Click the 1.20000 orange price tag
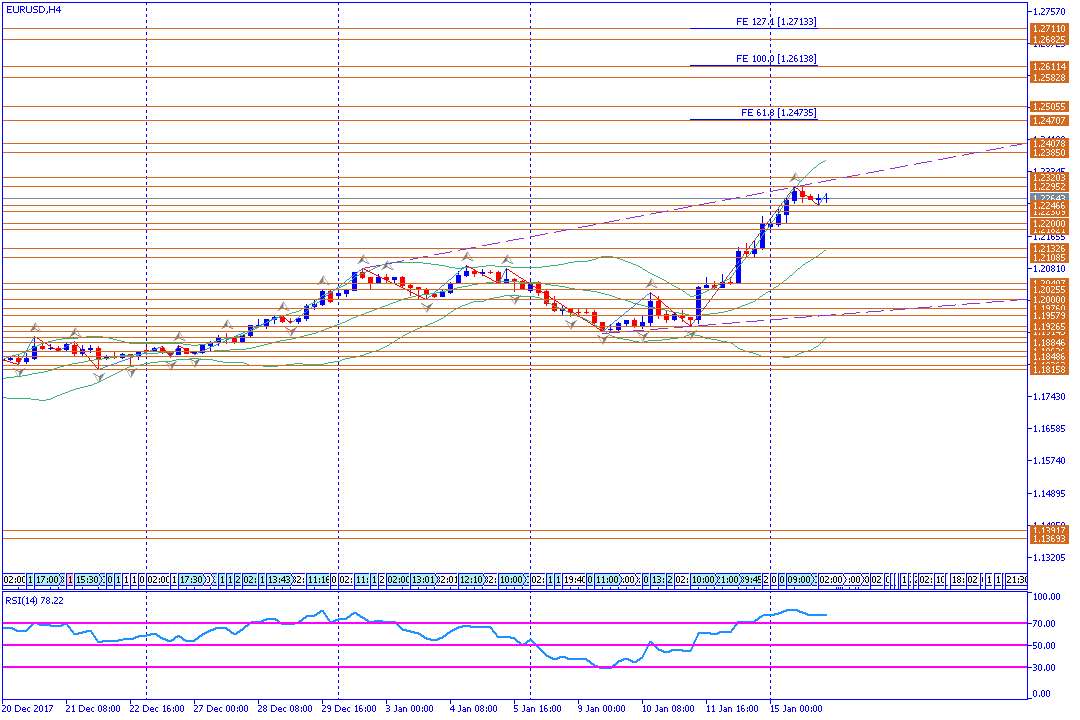 (x=1049, y=300)
